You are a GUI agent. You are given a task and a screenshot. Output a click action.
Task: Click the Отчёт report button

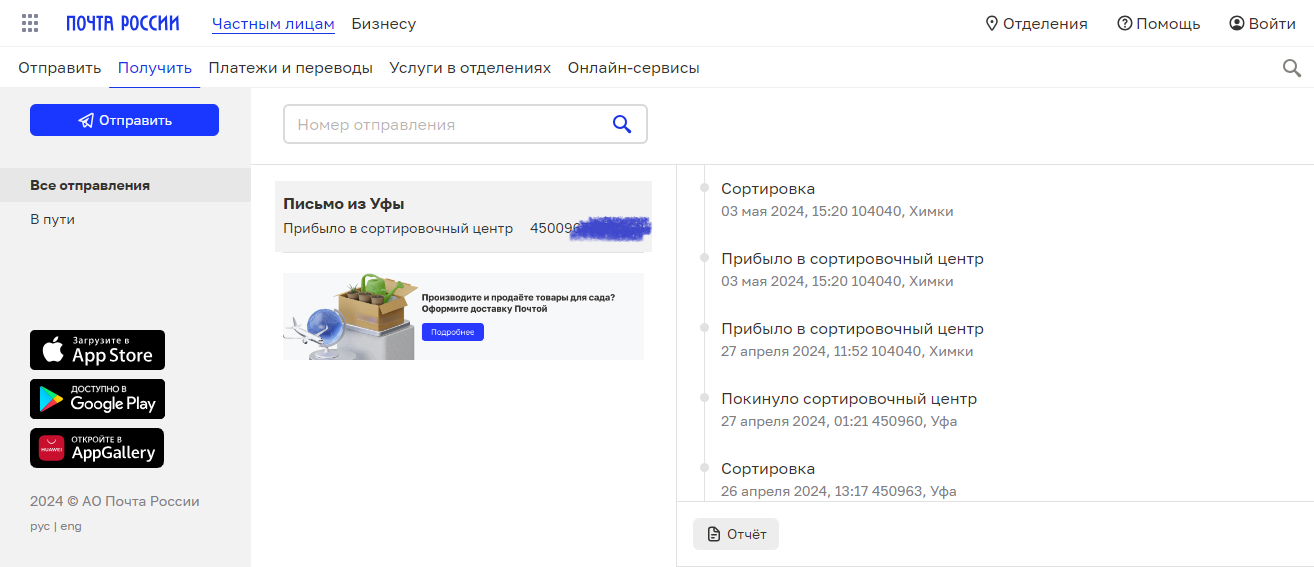[x=736, y=534]
